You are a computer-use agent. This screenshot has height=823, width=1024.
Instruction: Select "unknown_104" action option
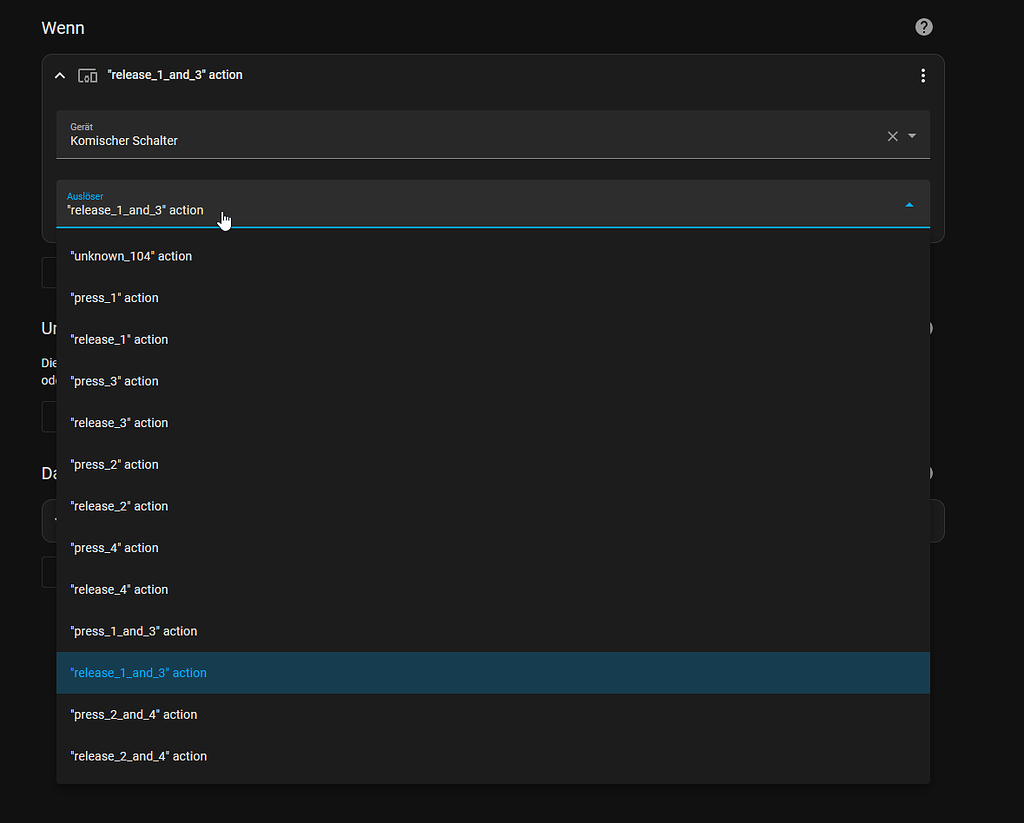(x=131, y=256)
